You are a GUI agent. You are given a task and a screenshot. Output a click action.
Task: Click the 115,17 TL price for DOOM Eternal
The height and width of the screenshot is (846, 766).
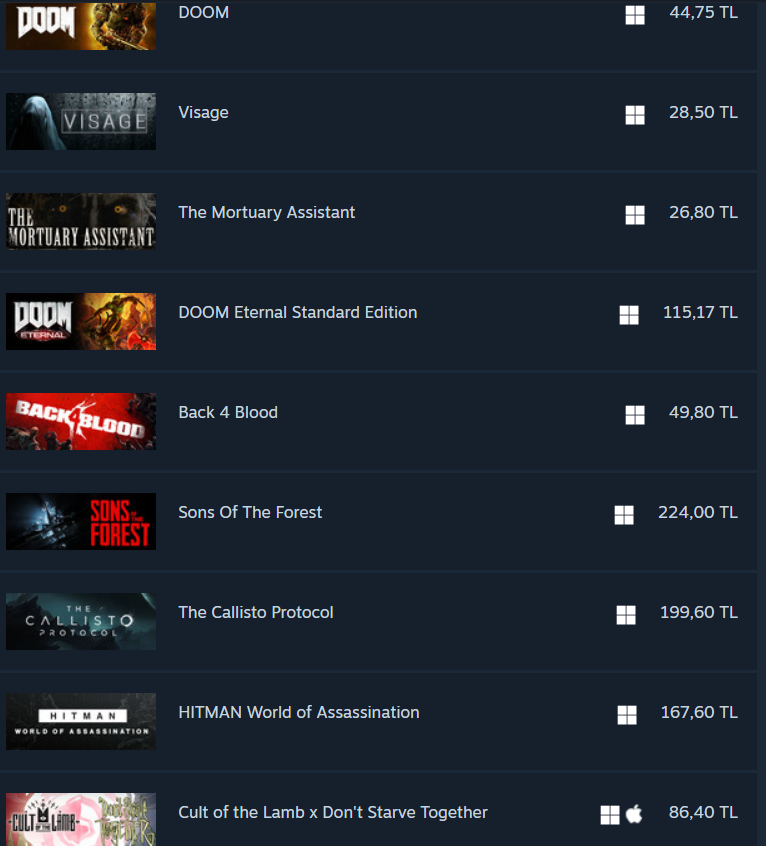pos(700,312)
